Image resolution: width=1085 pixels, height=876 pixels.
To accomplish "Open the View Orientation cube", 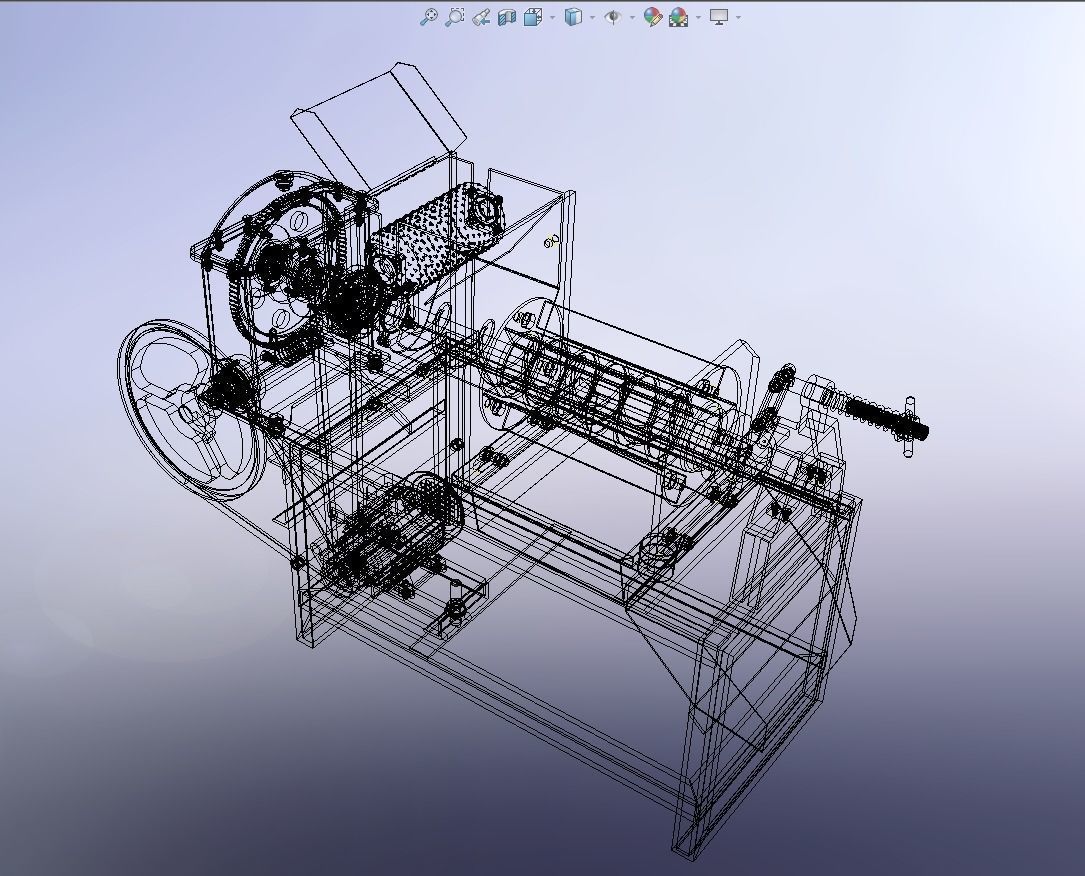I will click(x=533, y=17).
